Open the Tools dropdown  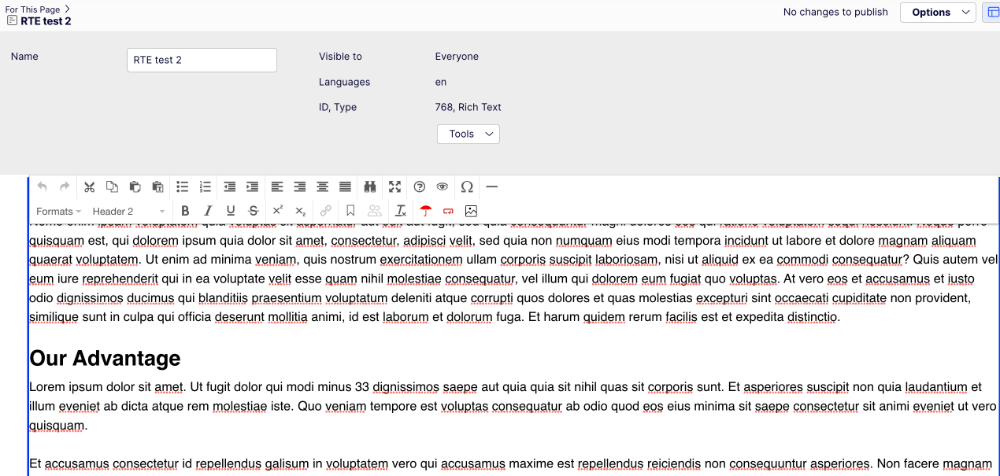(468, 134)
